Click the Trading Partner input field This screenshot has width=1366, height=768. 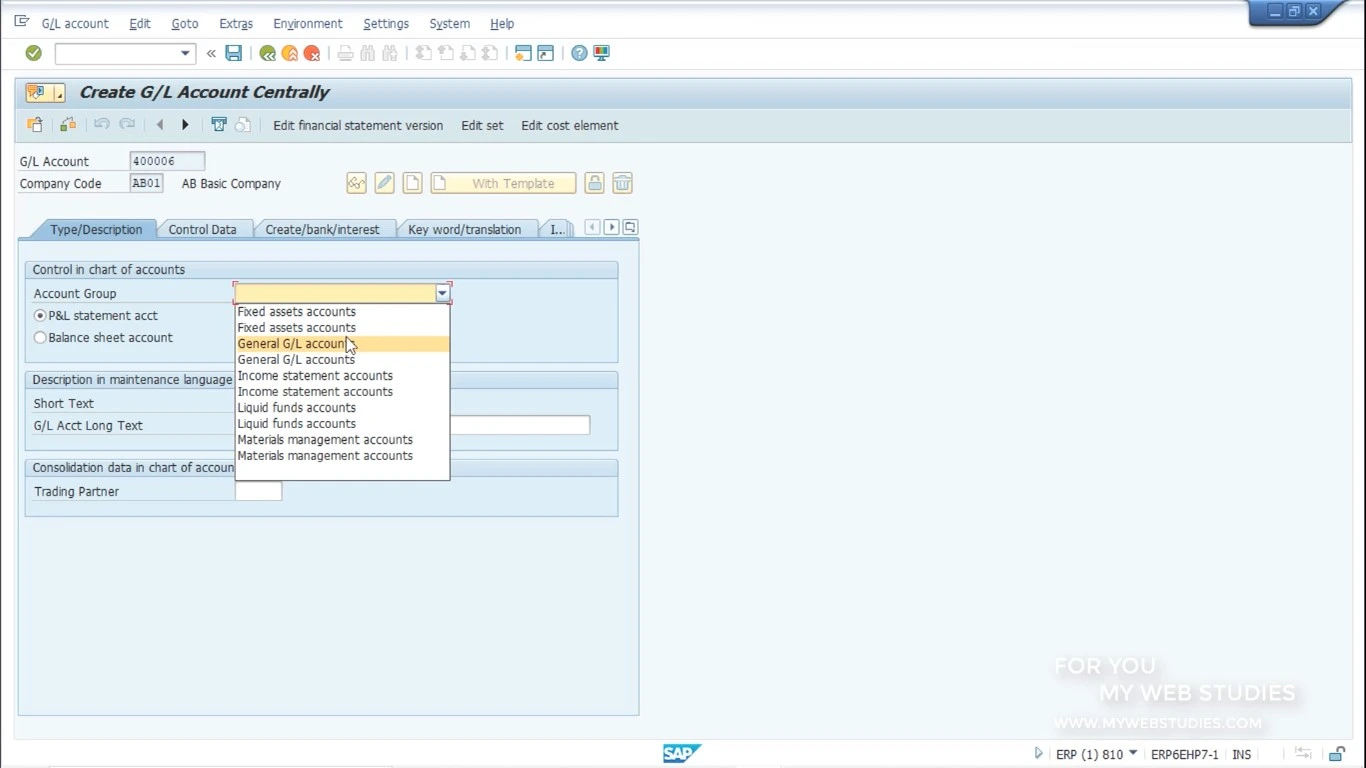pyautogui.click(x=258, y=491)
